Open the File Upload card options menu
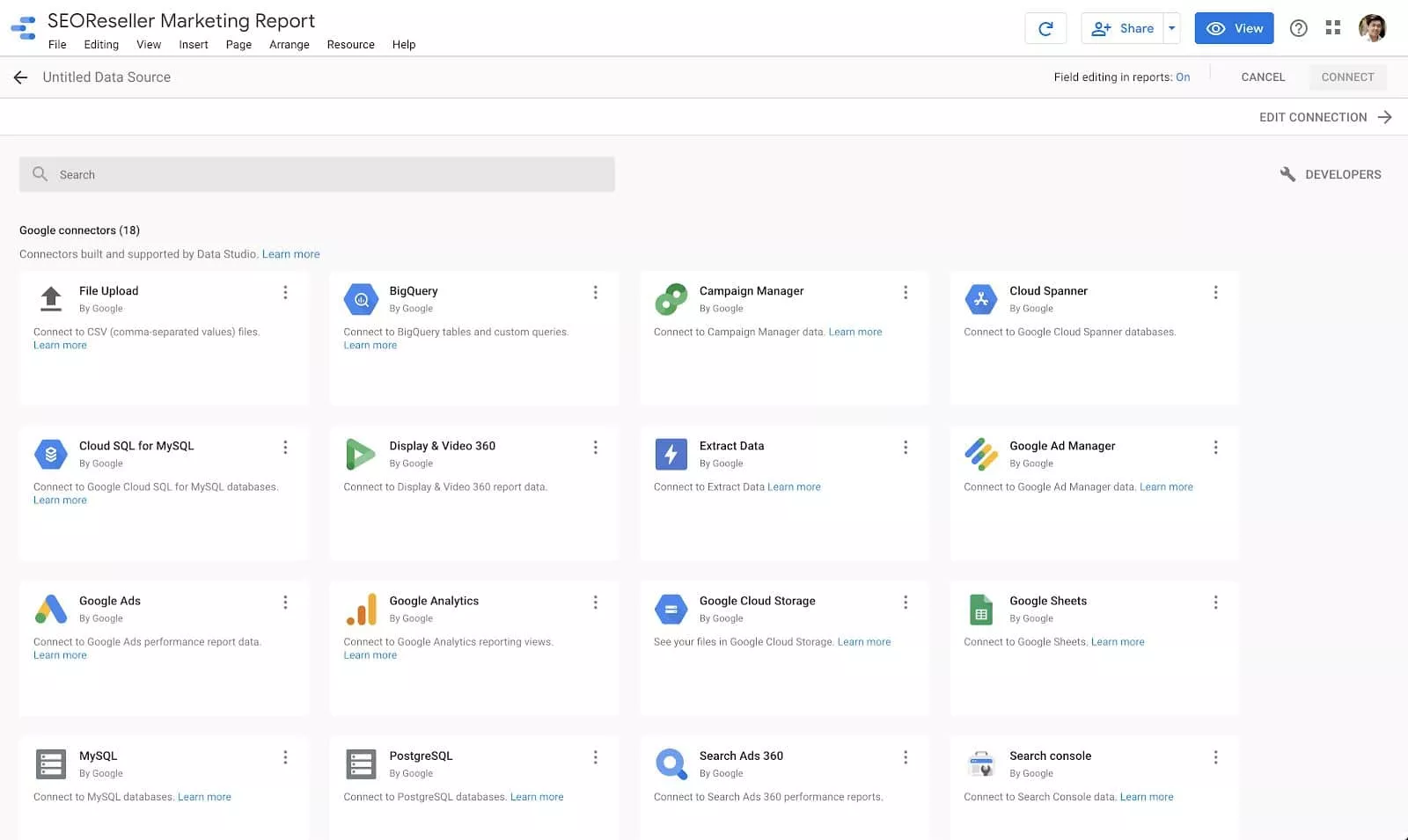 (285, 292)
